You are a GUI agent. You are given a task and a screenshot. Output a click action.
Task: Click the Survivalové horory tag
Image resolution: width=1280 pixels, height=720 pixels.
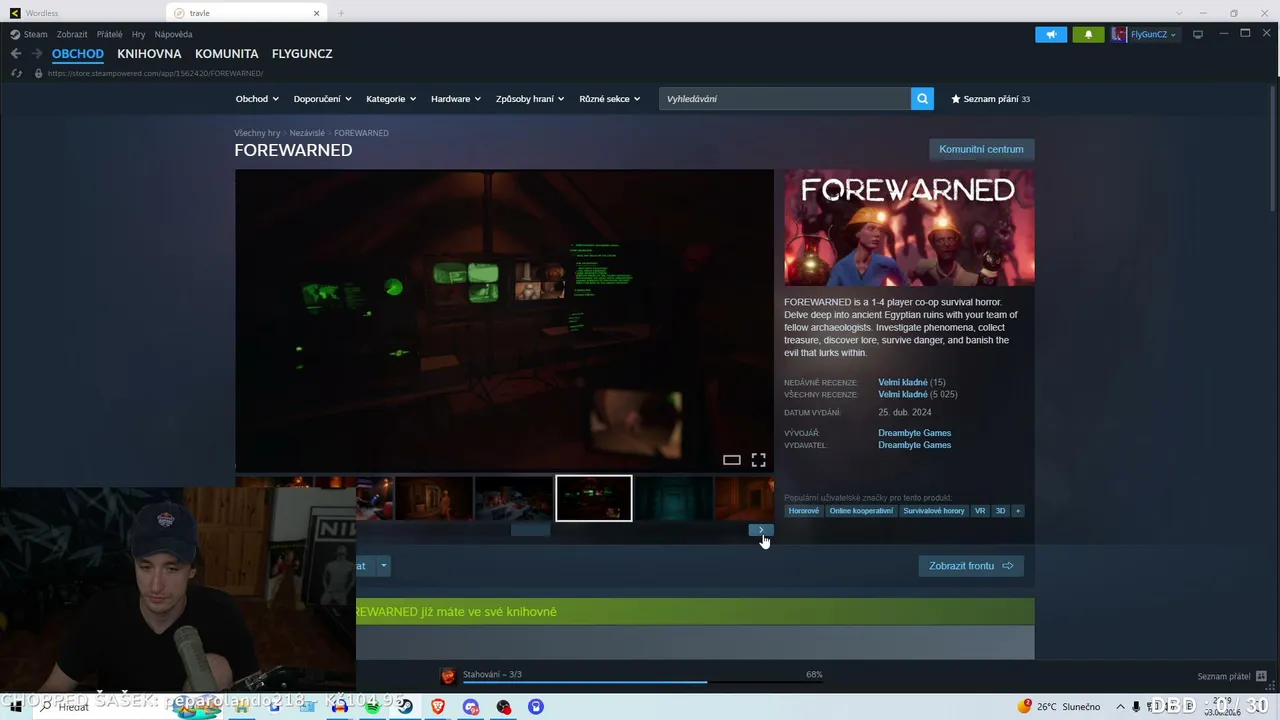pos(934,511)
